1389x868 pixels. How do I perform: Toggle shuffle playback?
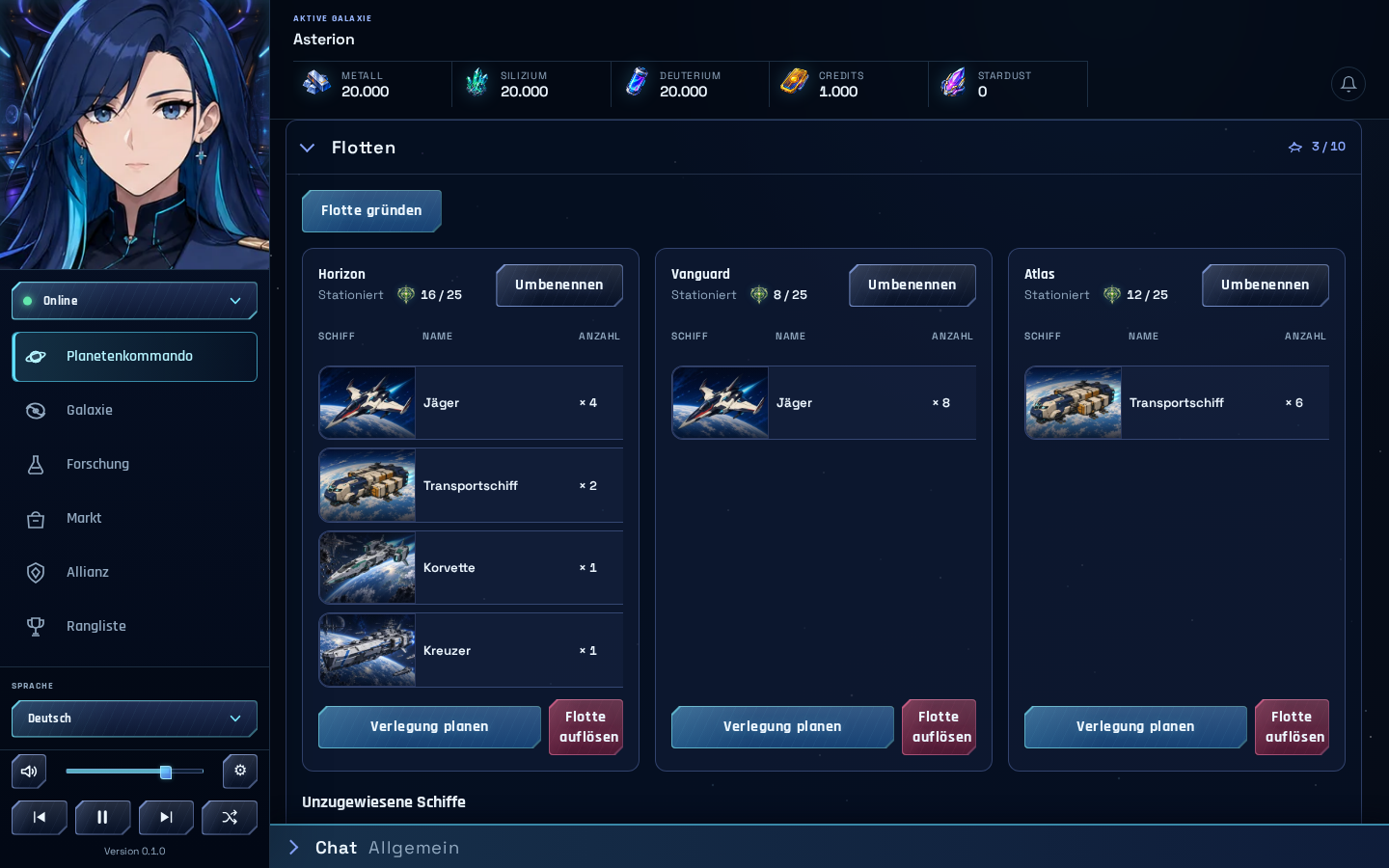coord(230,817)
